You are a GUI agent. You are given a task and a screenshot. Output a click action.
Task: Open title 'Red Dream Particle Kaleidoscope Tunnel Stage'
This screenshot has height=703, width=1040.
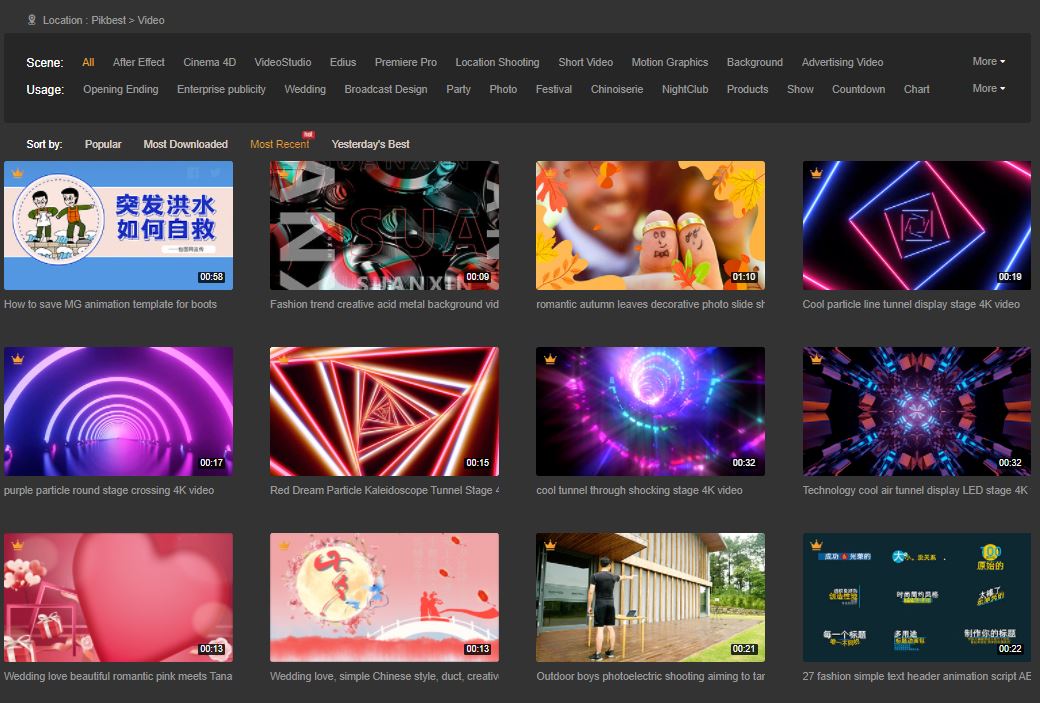tap(384, 491)
